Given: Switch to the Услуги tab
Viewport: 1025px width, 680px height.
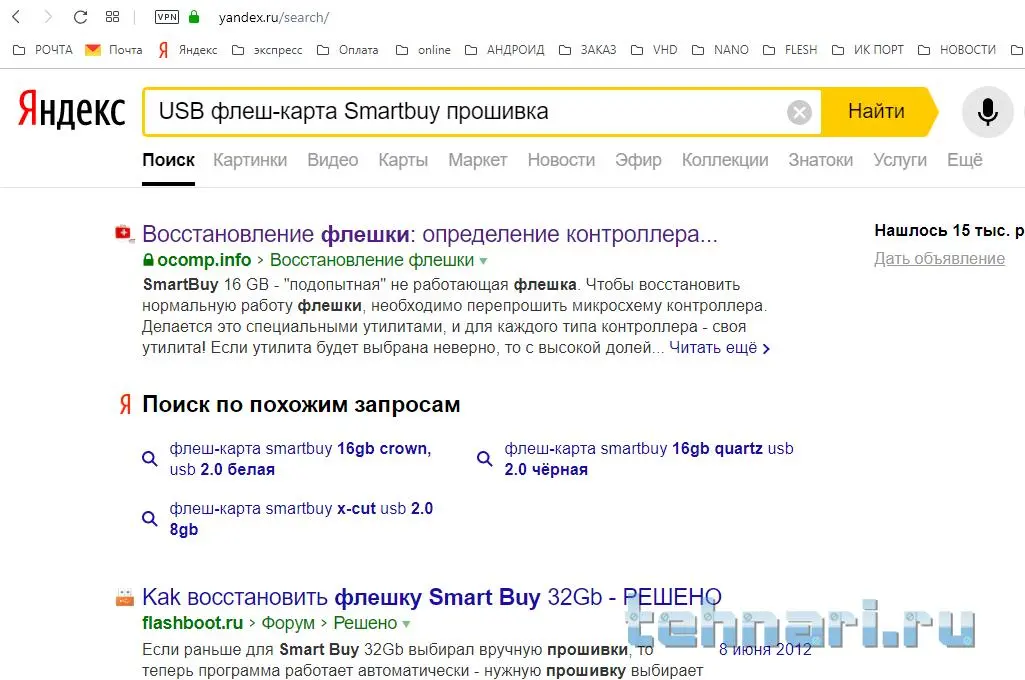Looking at the screenshot, I should click(x=900, y=160).
